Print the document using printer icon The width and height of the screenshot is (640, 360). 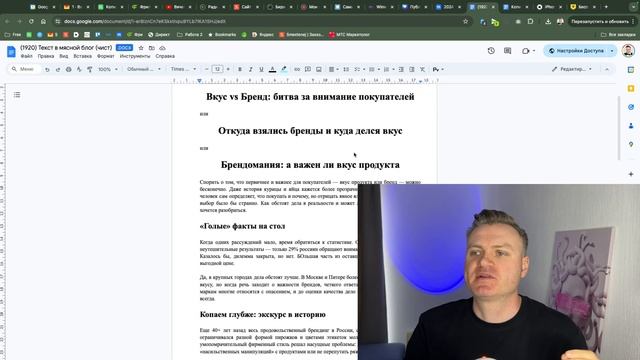pyautogui.click(x=69, y=69)
